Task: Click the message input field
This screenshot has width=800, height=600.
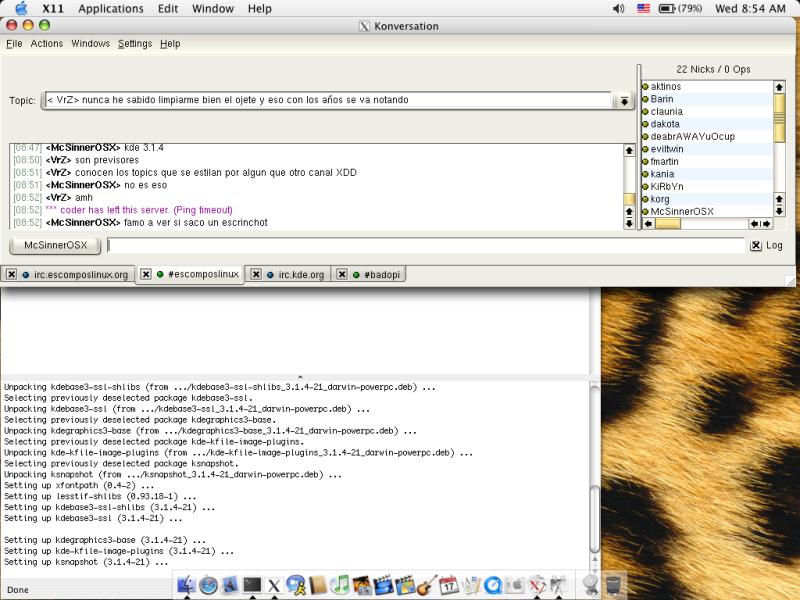Action: [426, 245]
